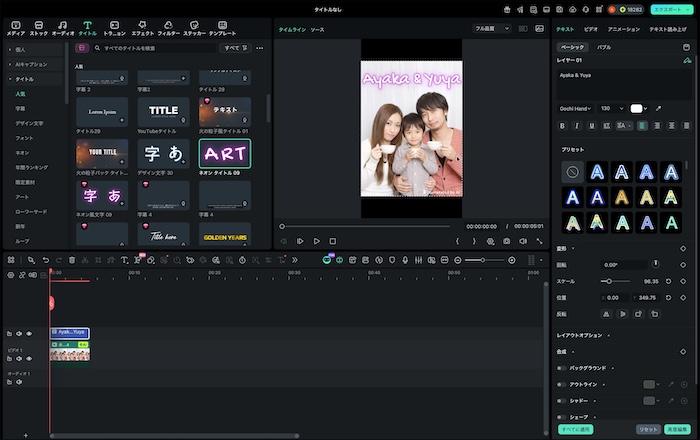700x440 pixels.
Task: Click the volume speaker icon under preview
Action: 523,241
